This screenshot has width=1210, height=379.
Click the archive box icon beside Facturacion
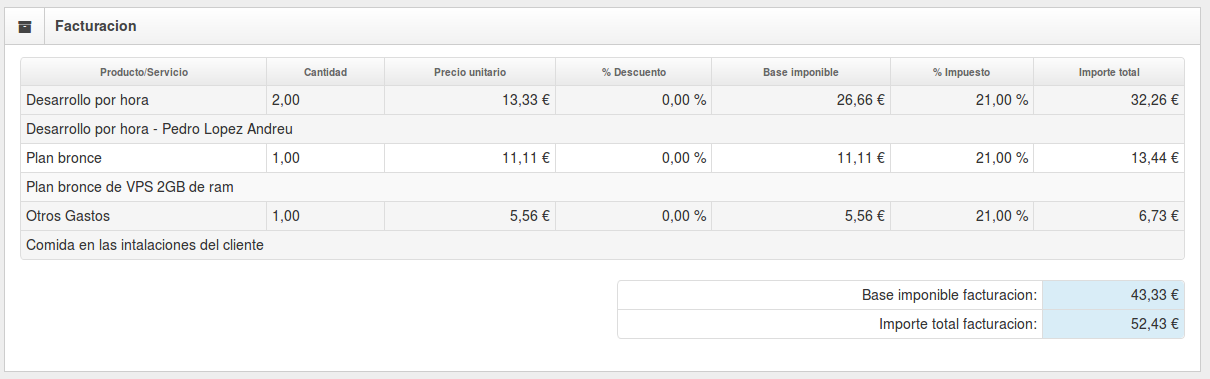[x=25, y=26]
